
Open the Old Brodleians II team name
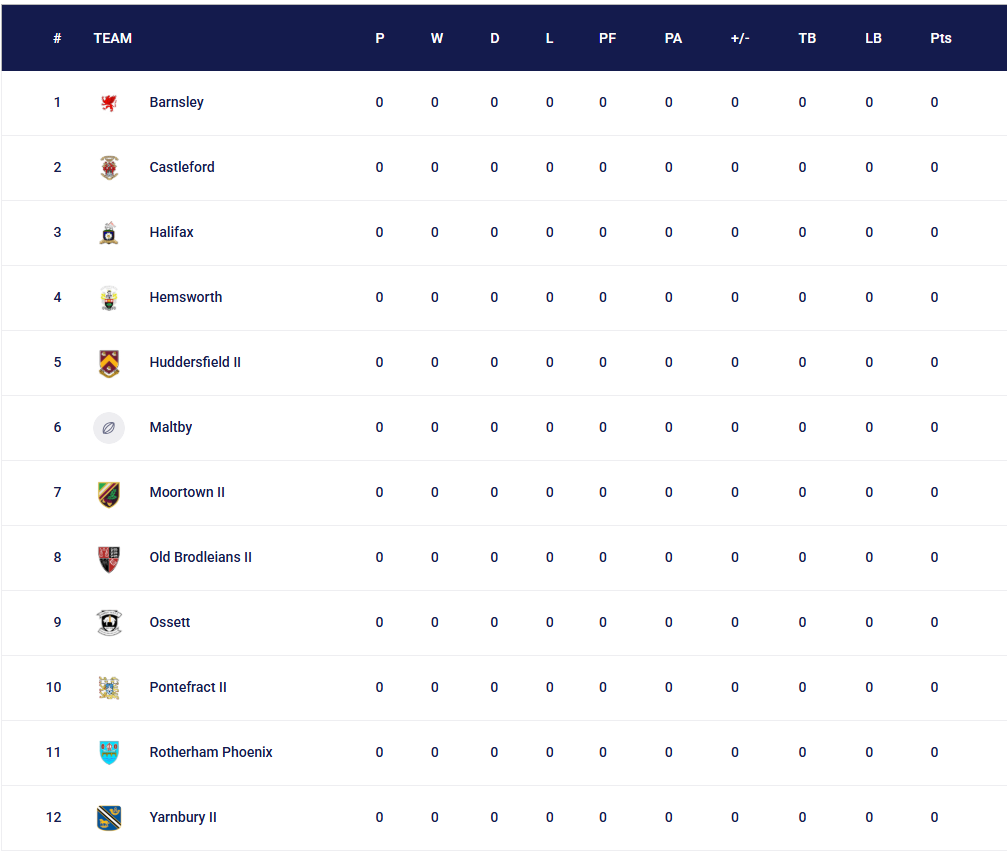[200, 557]
